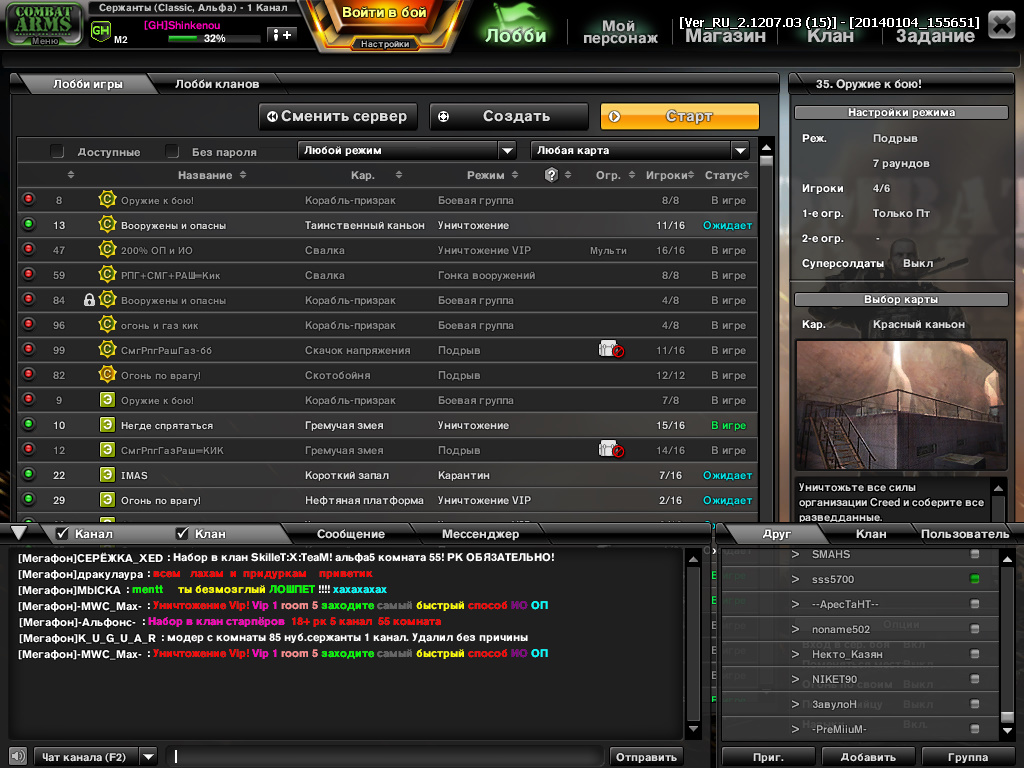Collapse the chat panel triangle
The height and width of the screenshot is (768, 1024).
(x=19, y=533)
